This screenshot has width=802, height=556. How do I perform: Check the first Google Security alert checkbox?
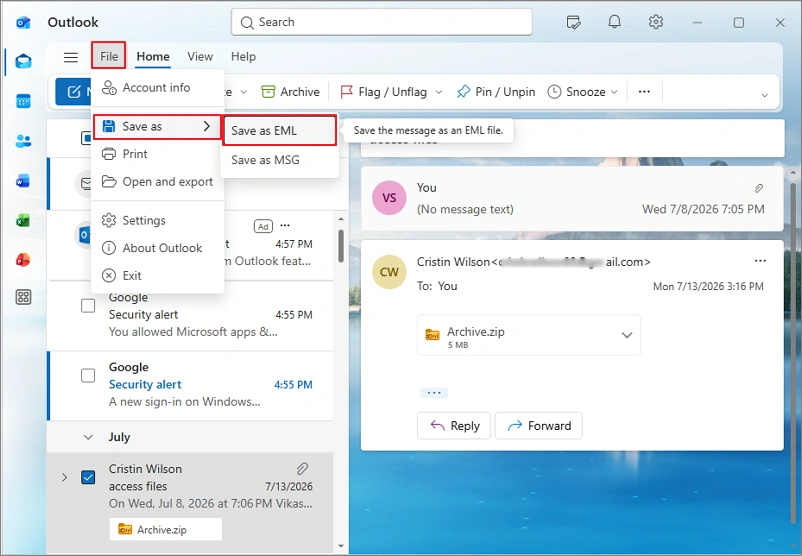click(88, 306)
